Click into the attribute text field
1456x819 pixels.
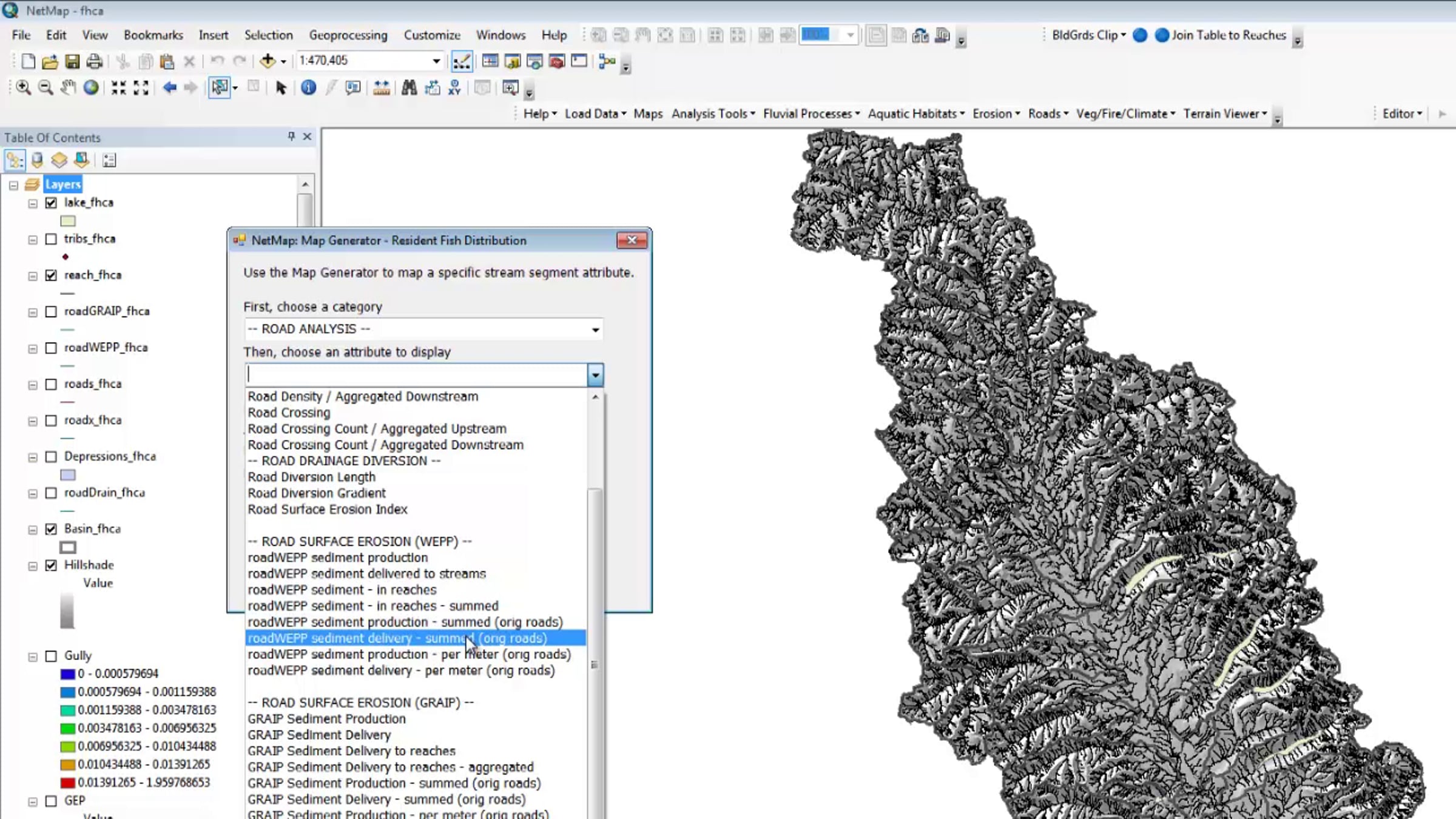[416, 376]
